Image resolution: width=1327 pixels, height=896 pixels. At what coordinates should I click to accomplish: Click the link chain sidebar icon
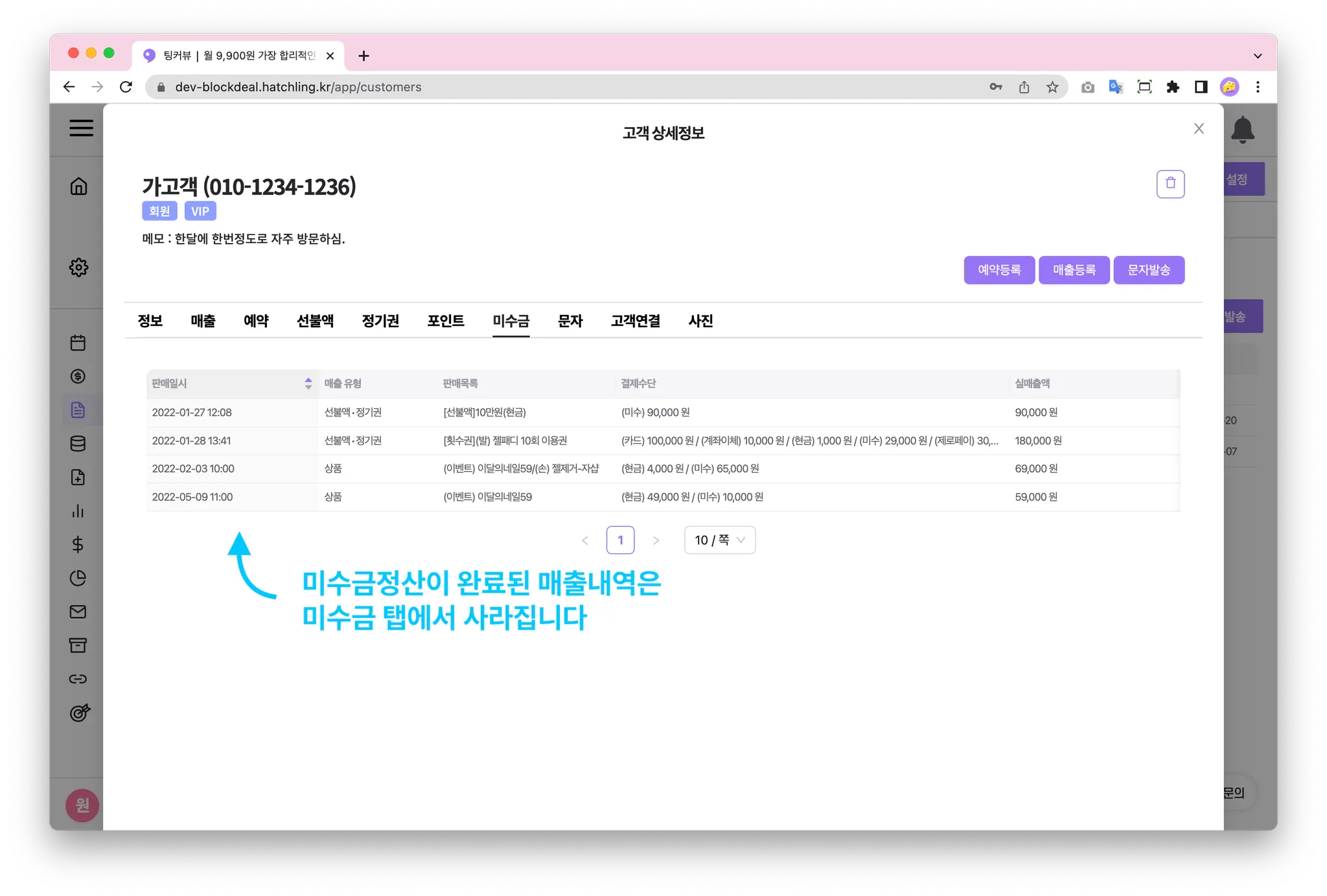tap(78, 679)
